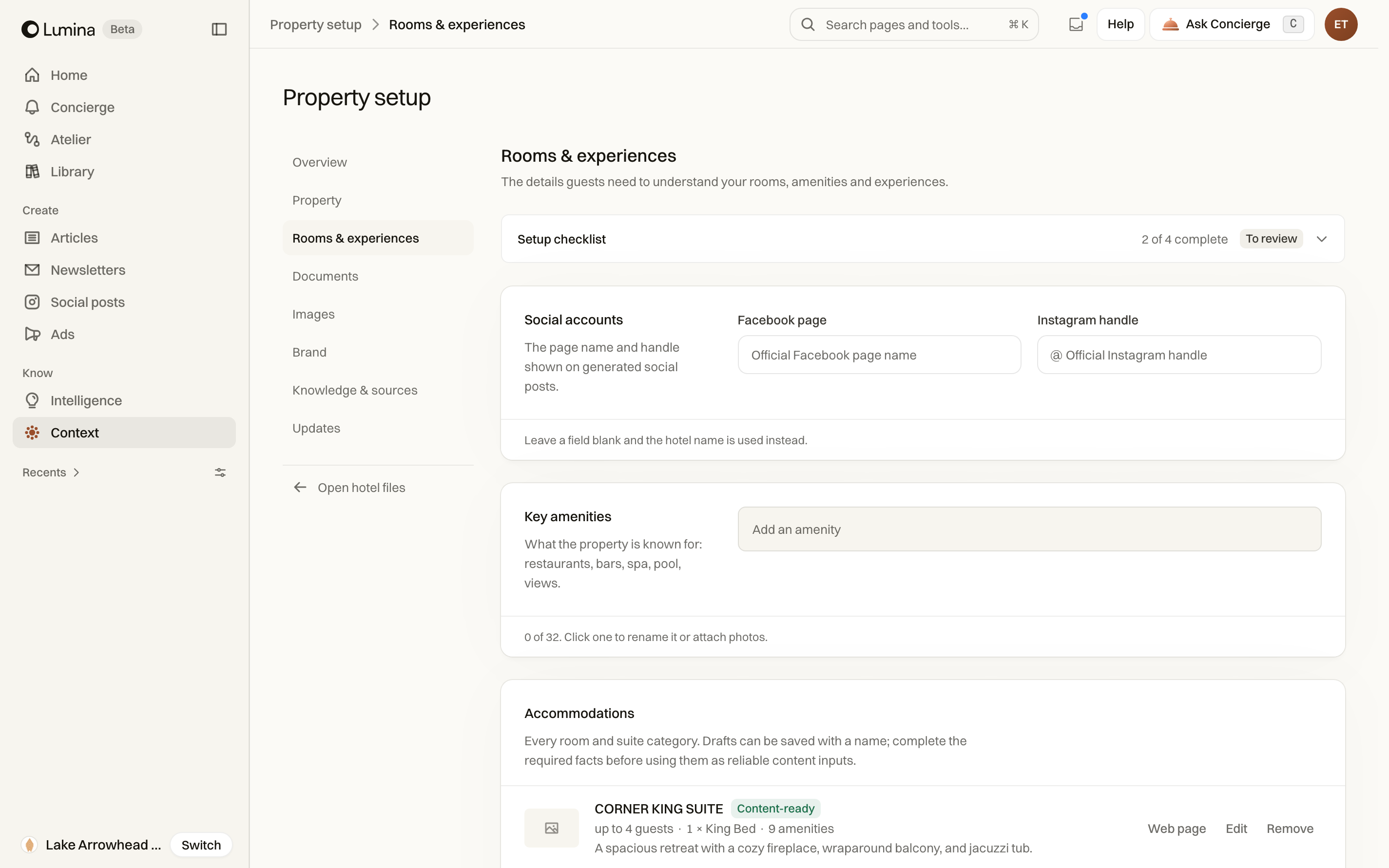The height and width of the screenshot is (868, 1389).
Task: Open Recents filter settings icon
Action: 220,472
